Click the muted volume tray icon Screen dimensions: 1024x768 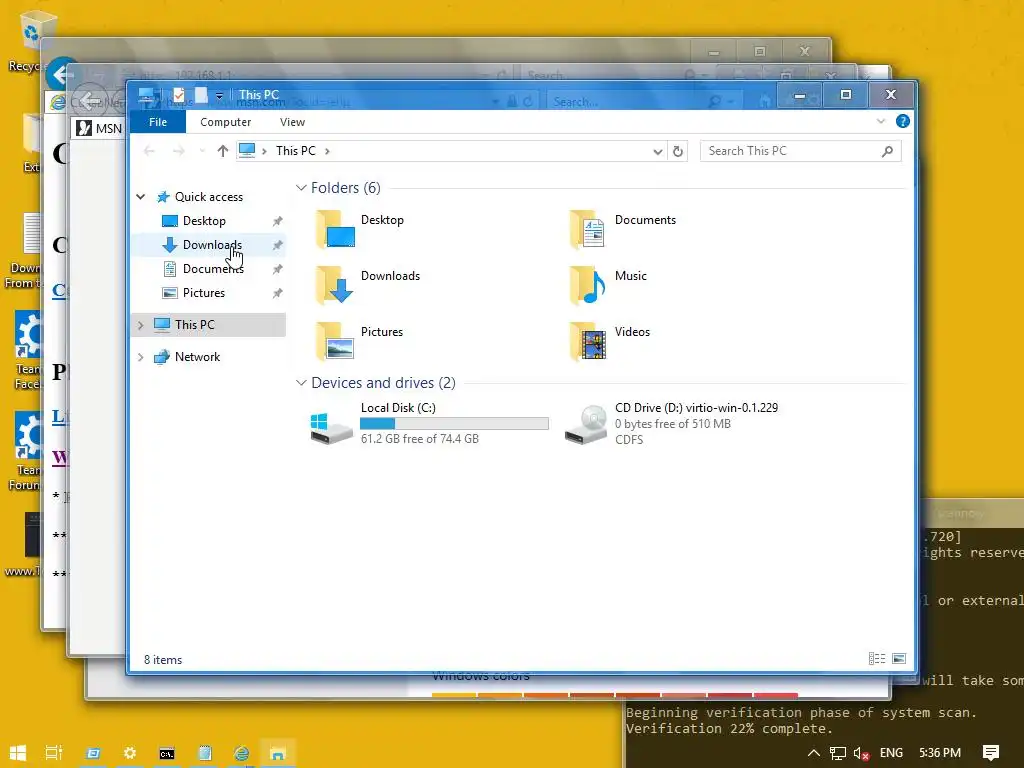click(861, 754)
